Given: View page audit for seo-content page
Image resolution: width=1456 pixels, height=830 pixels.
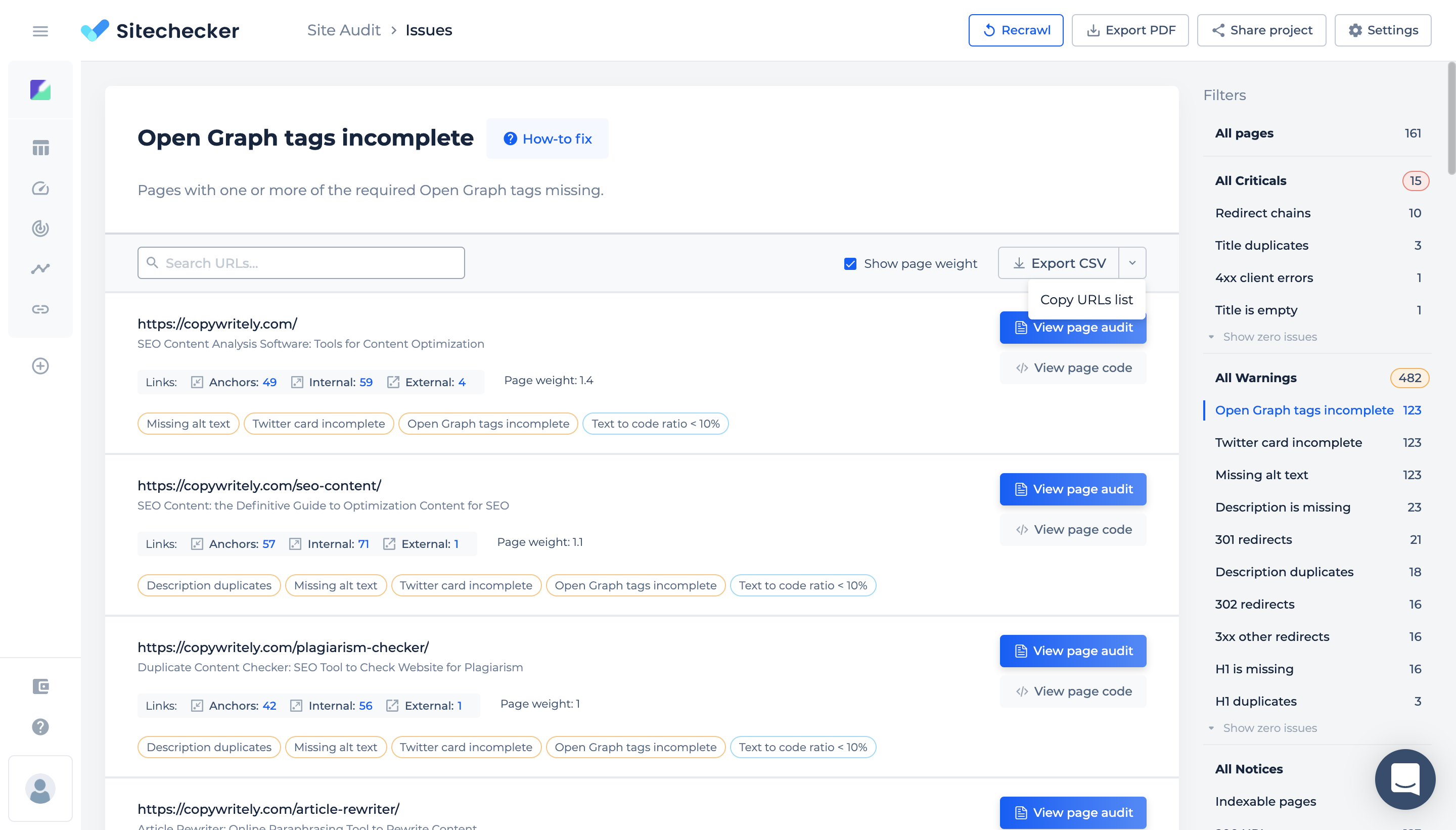Looking at the screenshot, I should [x=1073, y=489].
